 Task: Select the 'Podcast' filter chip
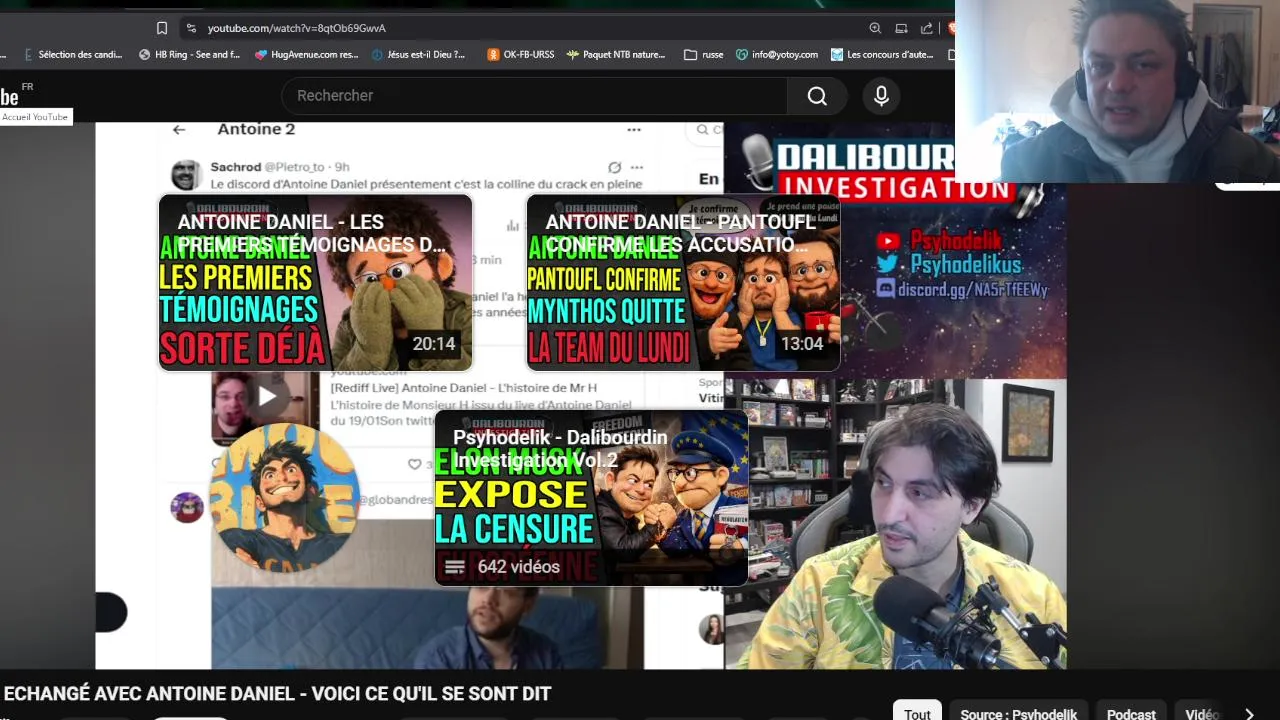[x=1131, y=713]
